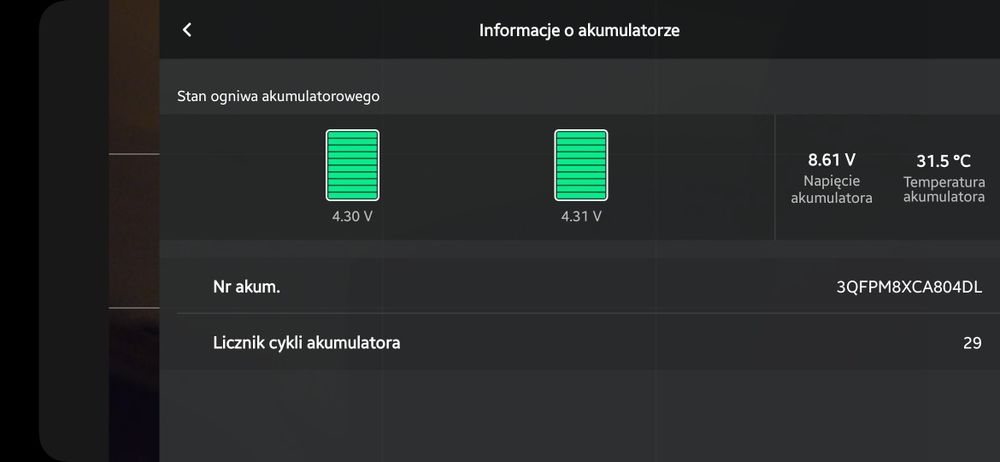
Task: Tap the 4.31 V cell voltage label
Action: pyautogui.click(x=581, y=216)
